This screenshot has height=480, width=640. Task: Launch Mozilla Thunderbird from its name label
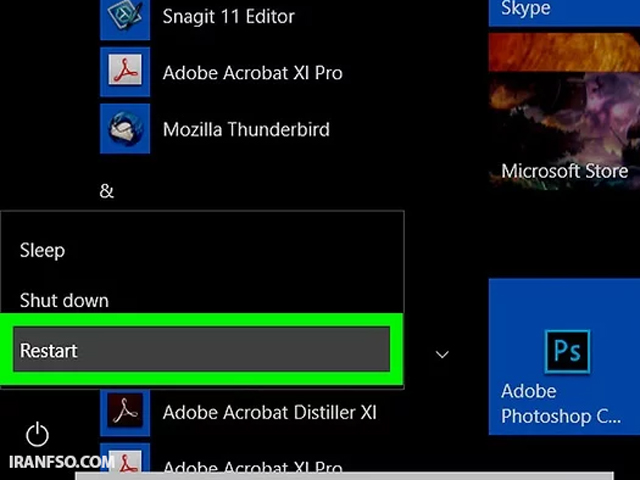(x=246, y=129)
